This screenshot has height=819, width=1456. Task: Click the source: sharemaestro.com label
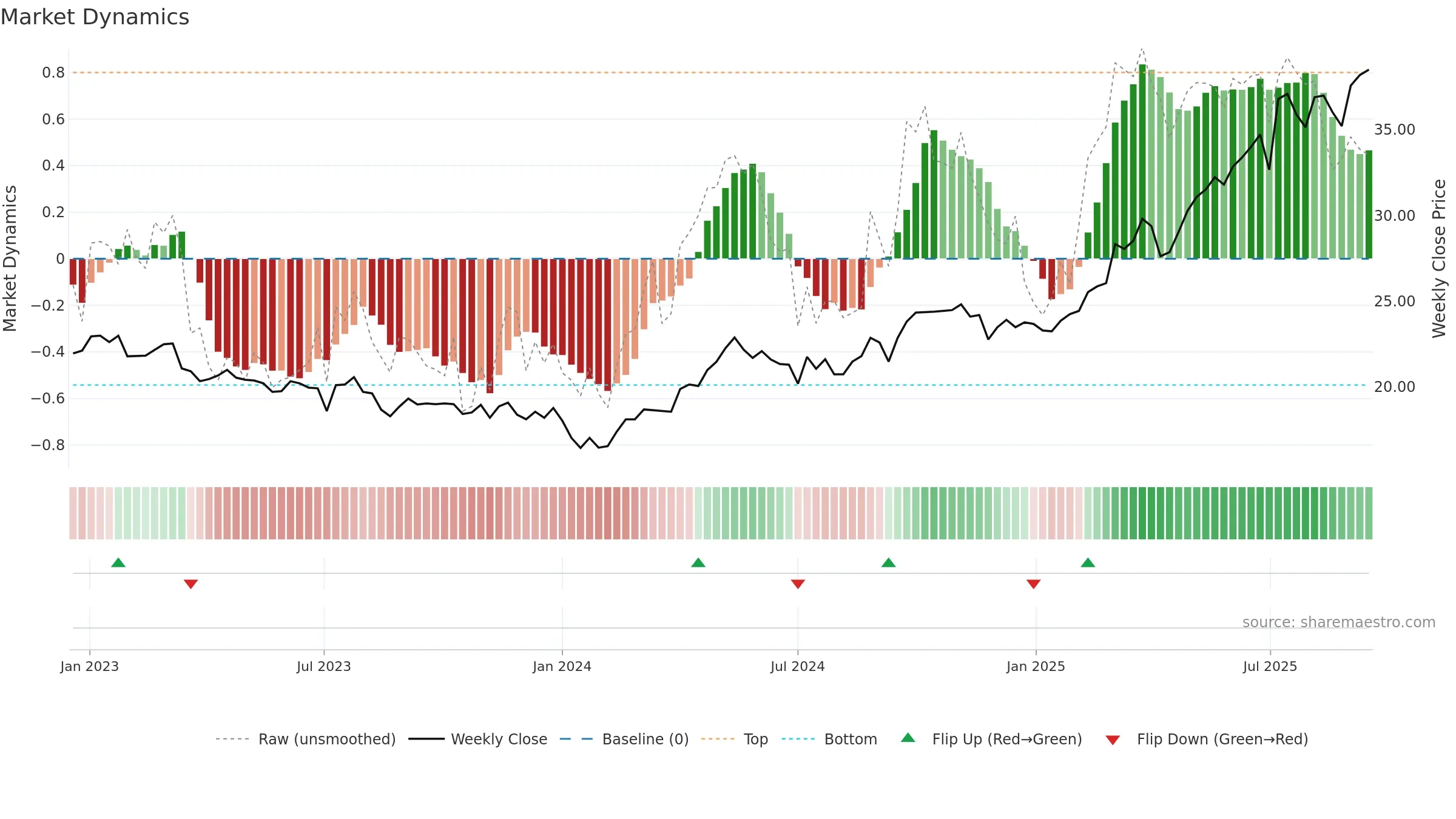coord(1339,622)
